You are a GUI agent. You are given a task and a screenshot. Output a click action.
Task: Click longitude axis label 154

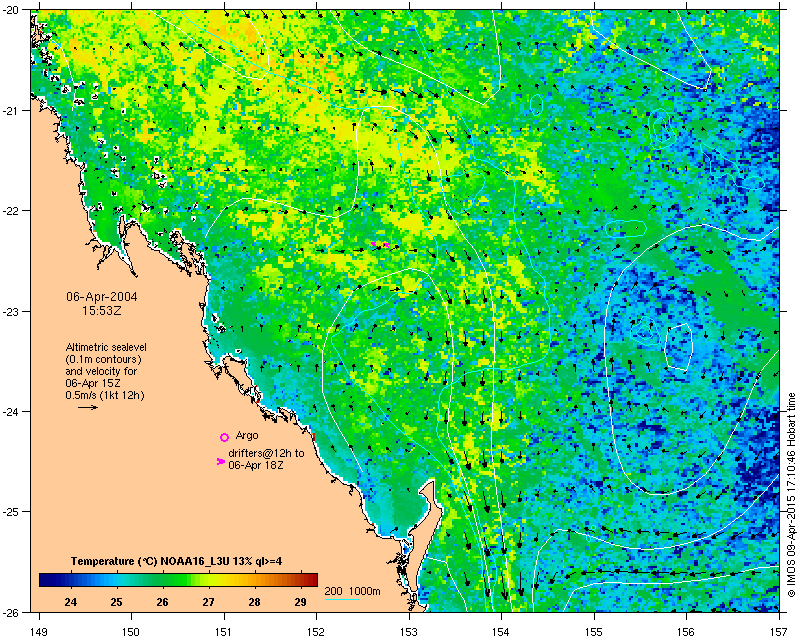pos(502,632)
